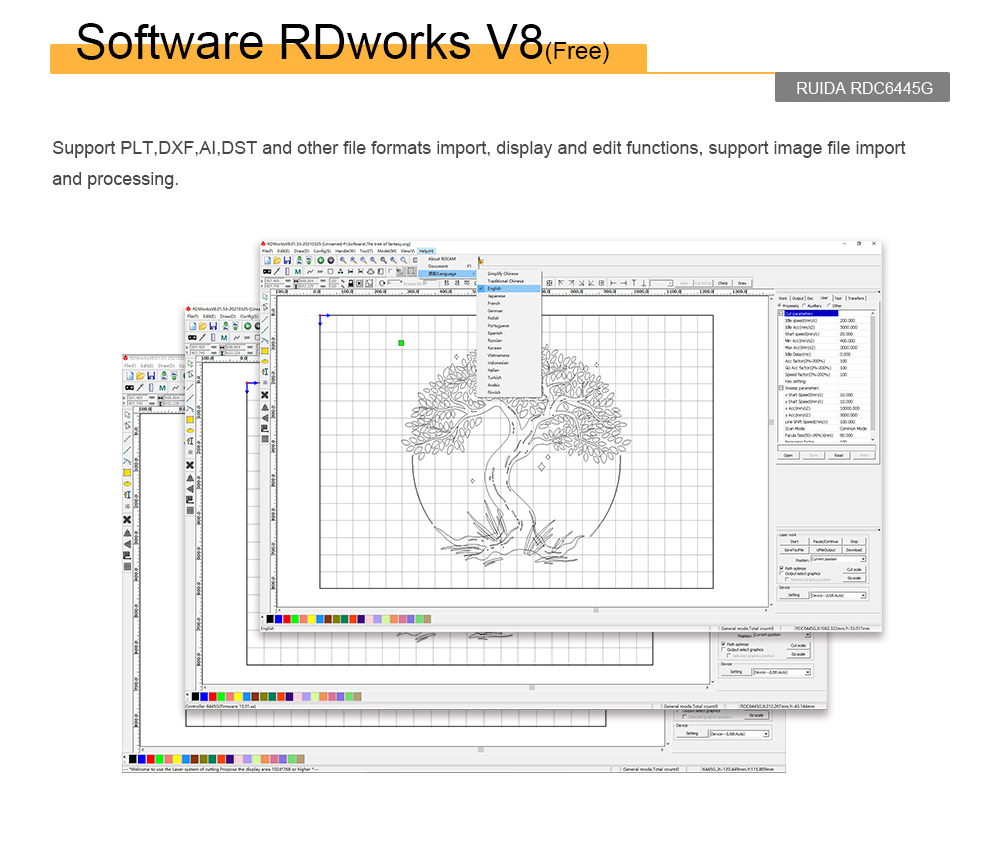The height and width of the screenshot is (847, 1000).
Task: Select Simplify Chinese in the language list
Action: (x=503, y=274)
